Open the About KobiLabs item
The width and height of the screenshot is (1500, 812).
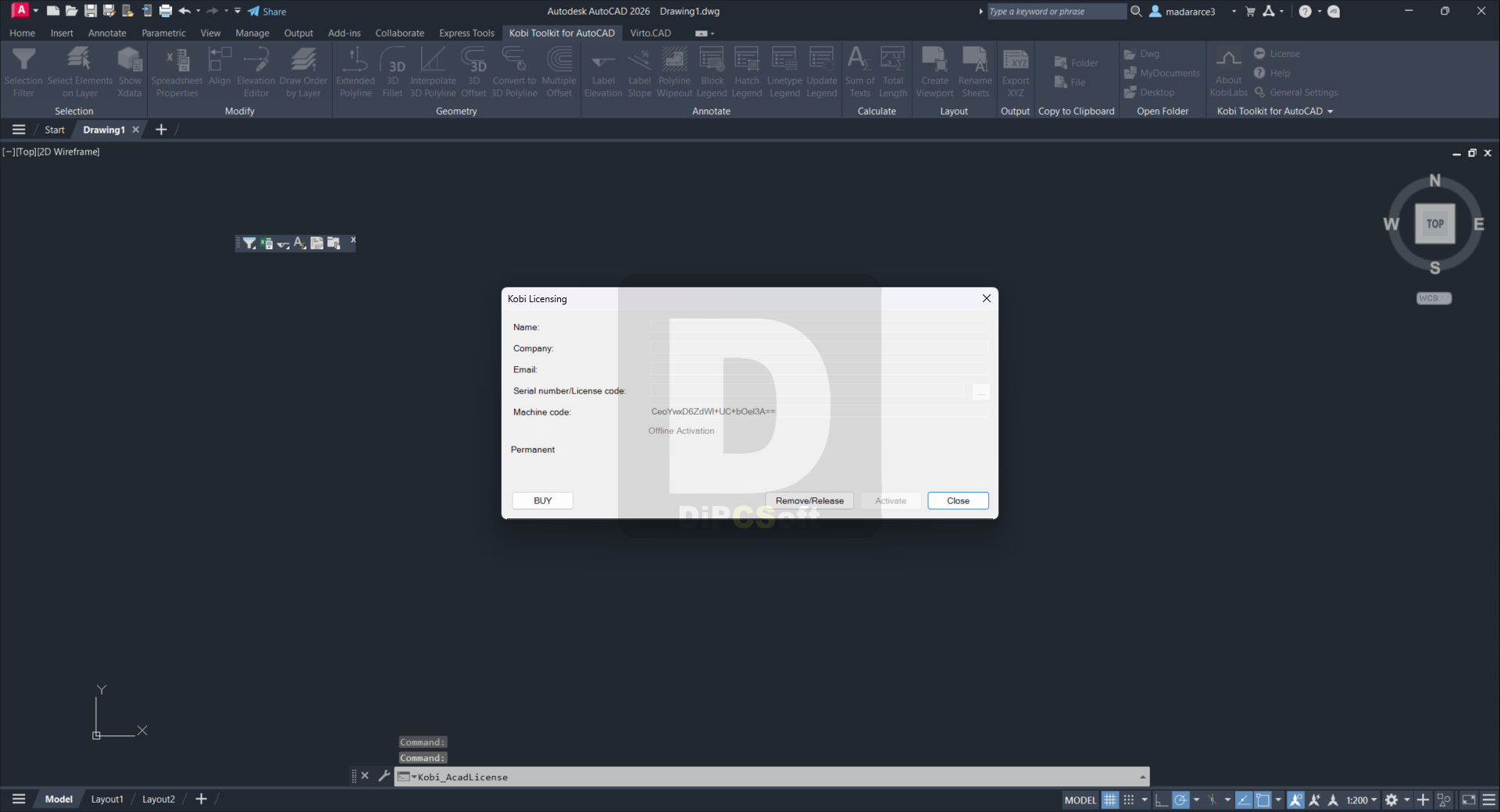1228,72
